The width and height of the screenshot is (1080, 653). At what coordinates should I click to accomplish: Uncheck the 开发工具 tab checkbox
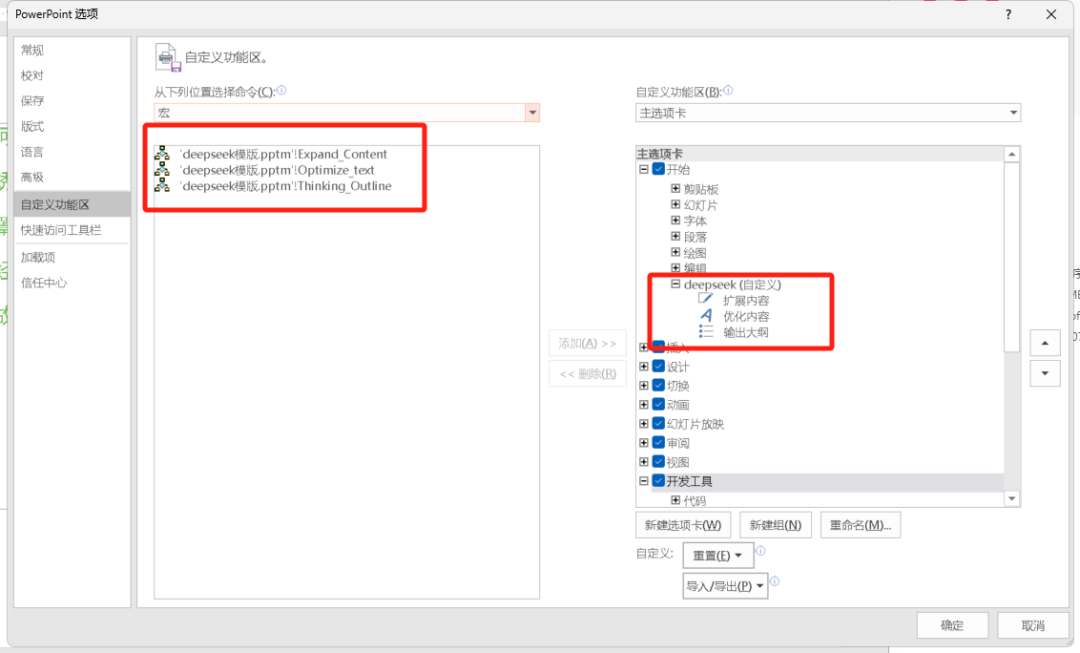click(x=658, y=481)
